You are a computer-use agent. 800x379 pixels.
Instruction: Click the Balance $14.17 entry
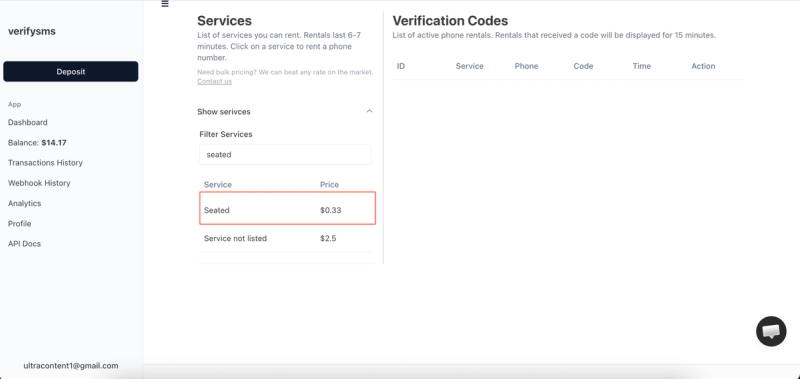pos(37,143)
